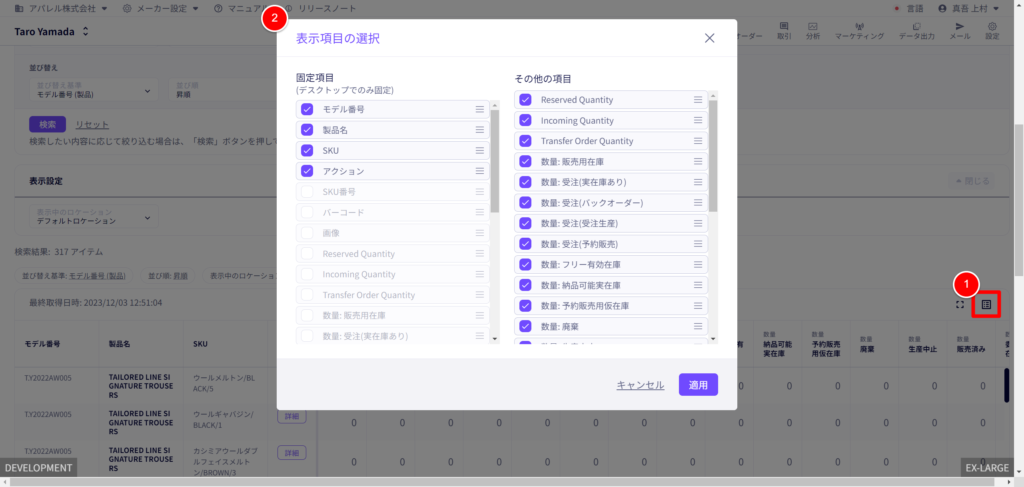Click the 生産中止 column header
The image size is (1024, 487).
pos(923,344)
